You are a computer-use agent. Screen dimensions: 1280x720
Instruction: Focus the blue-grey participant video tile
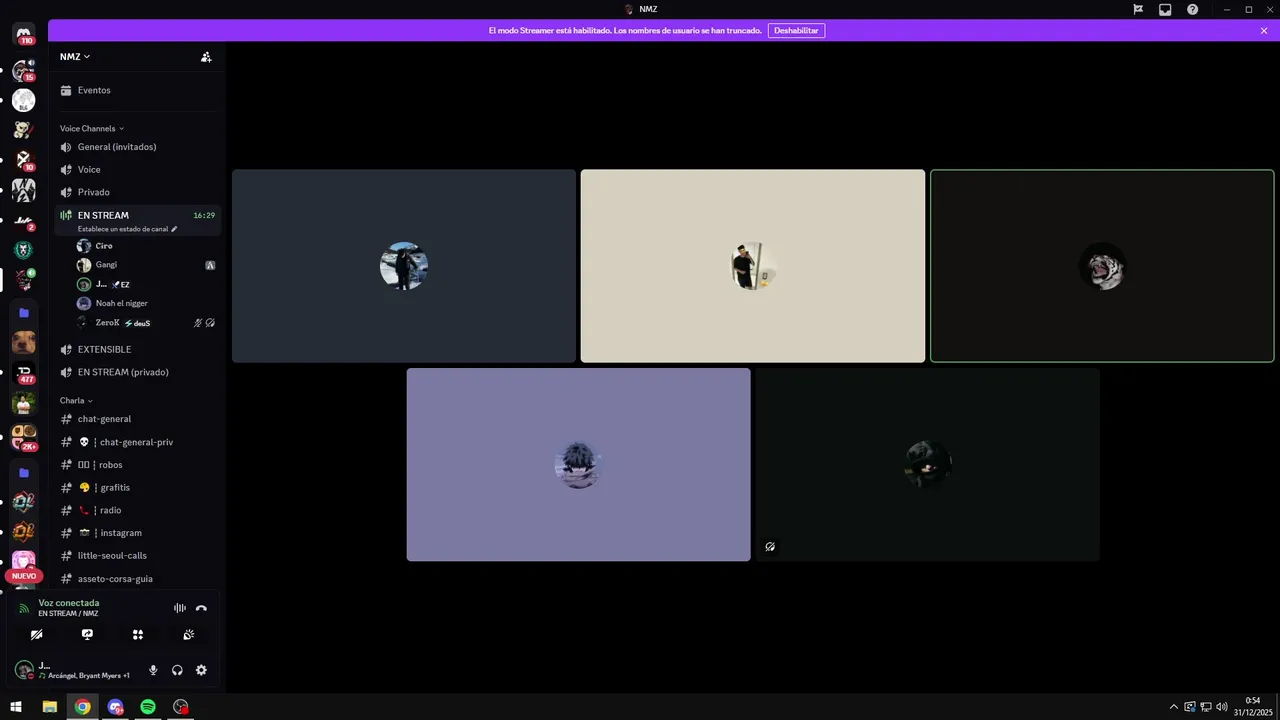click(x=404, y=266)
